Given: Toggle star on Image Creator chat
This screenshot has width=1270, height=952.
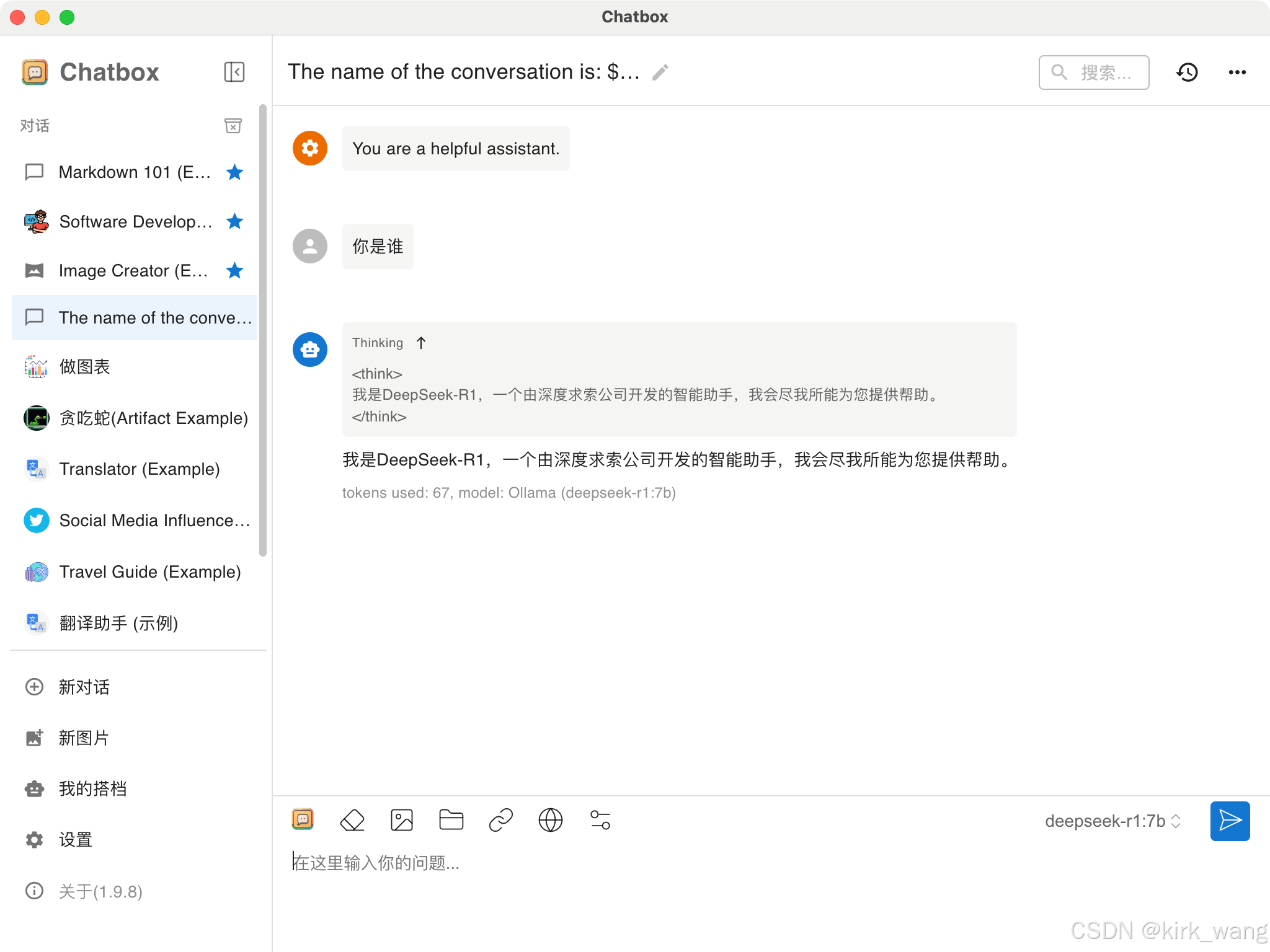Looking at the screenshot, I should click(x=234, y=271).
